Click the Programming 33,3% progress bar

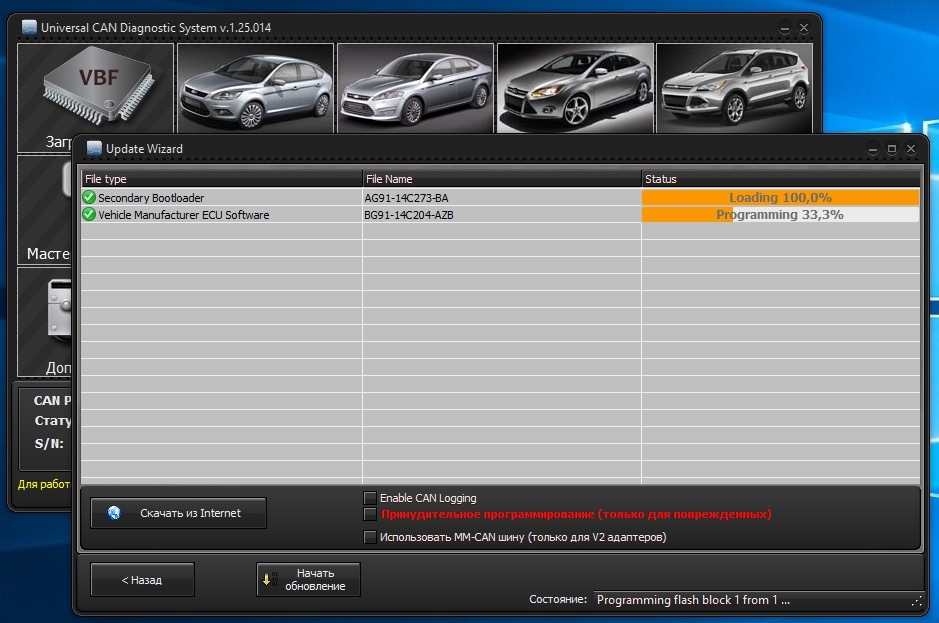point(780,214)
